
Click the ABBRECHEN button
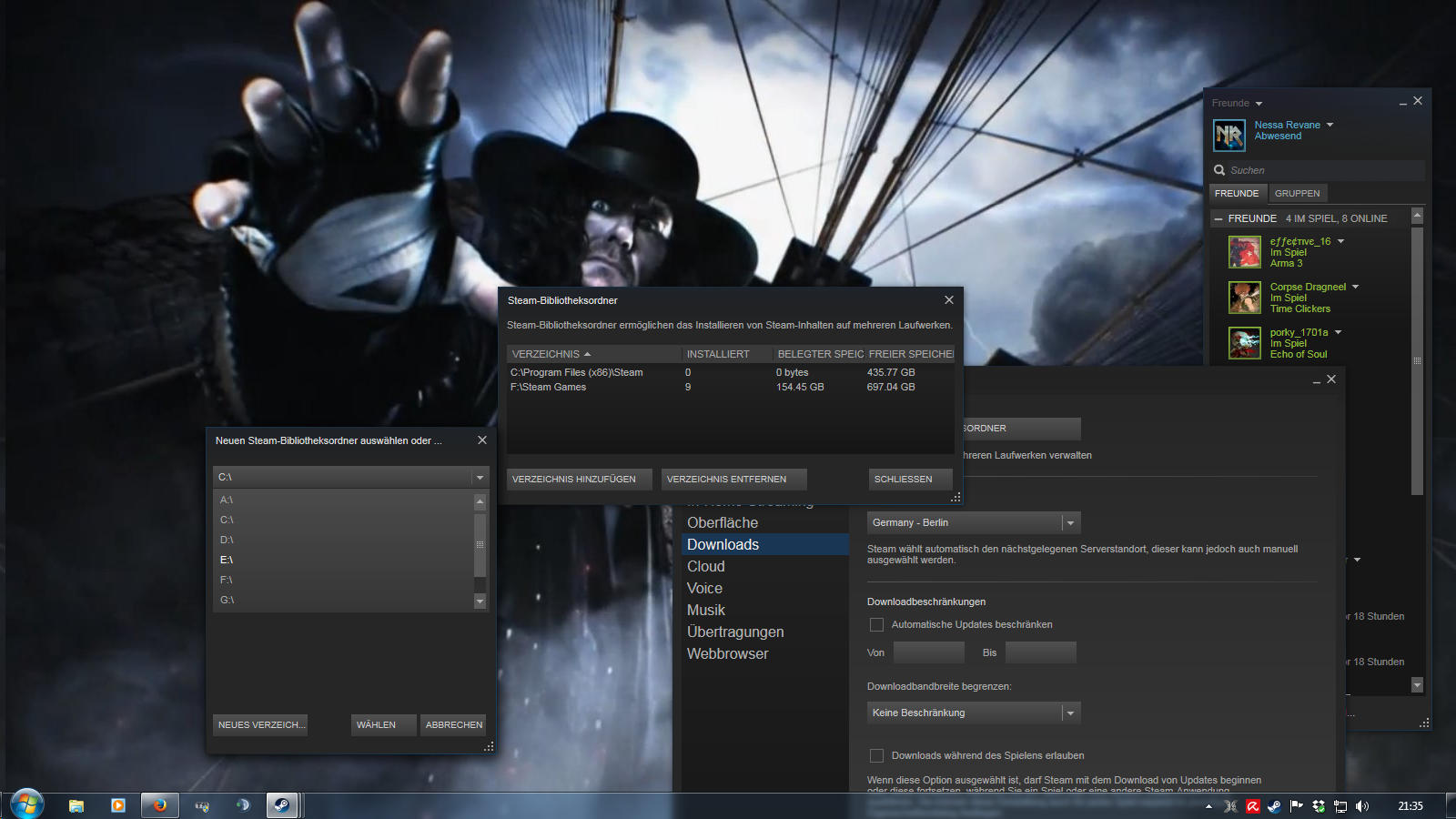454,724
